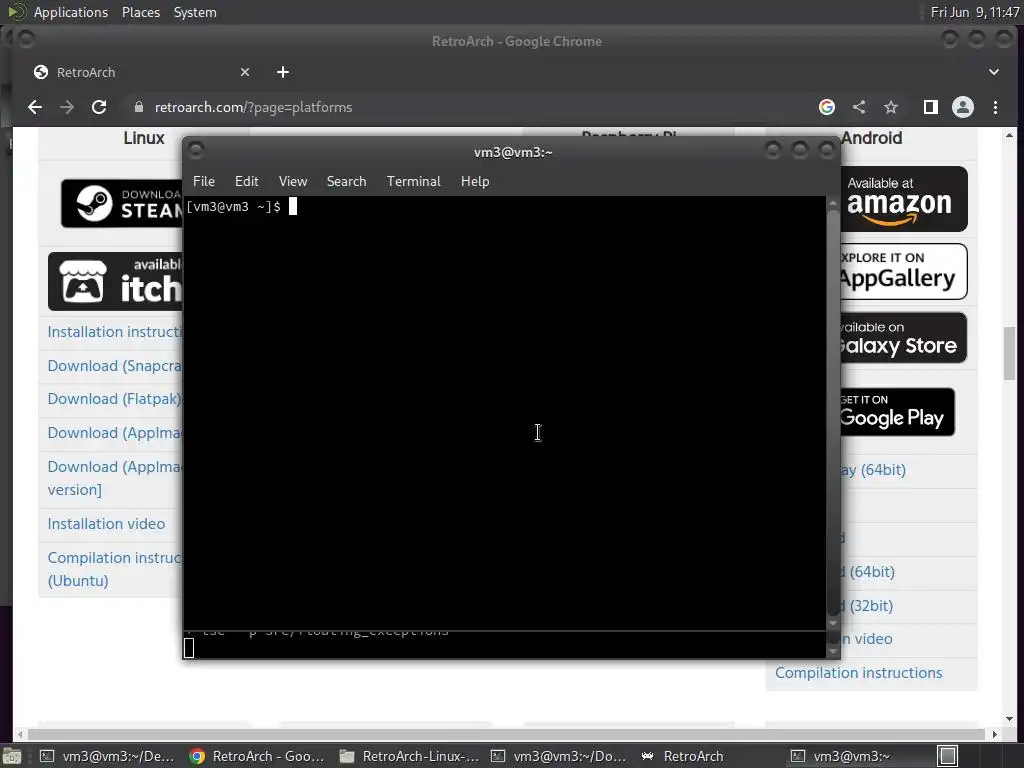Switch to RetroArch-Linux file manager taskbar item
The width and height of the screenshot is (1024, 768).
[409, 756]
